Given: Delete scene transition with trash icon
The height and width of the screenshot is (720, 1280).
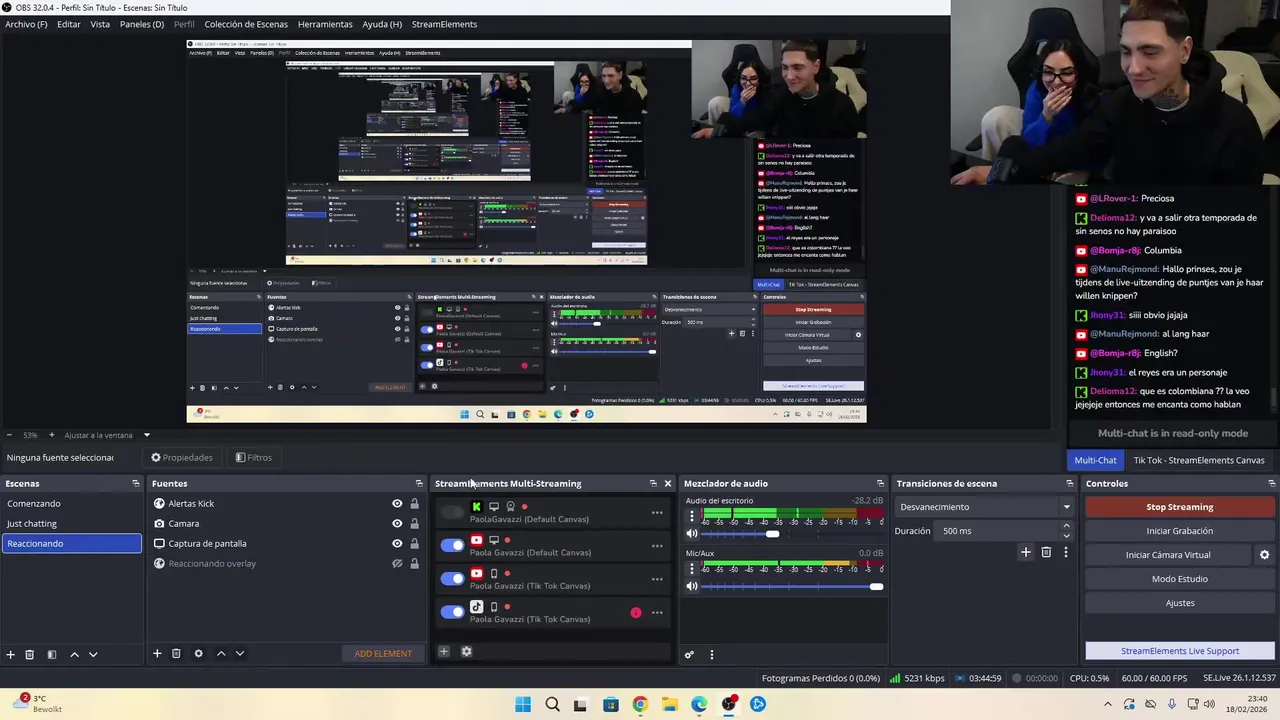Looking at the screenshot, I should point(1046,552).
